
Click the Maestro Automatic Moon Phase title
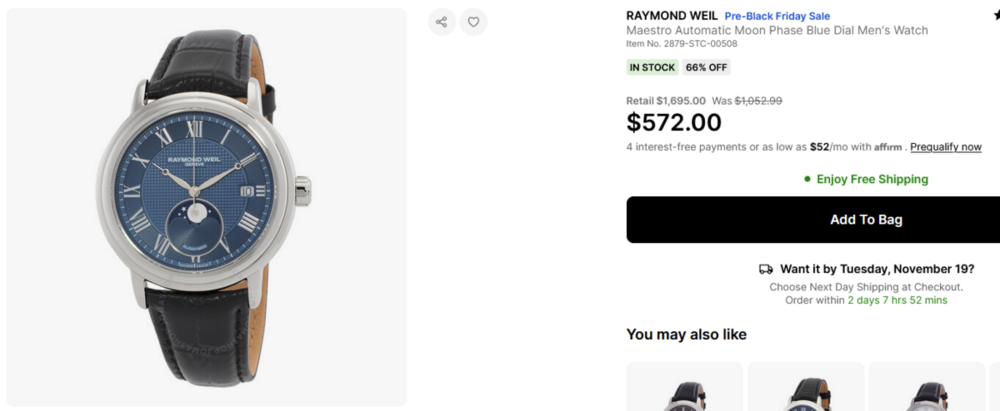777,31
